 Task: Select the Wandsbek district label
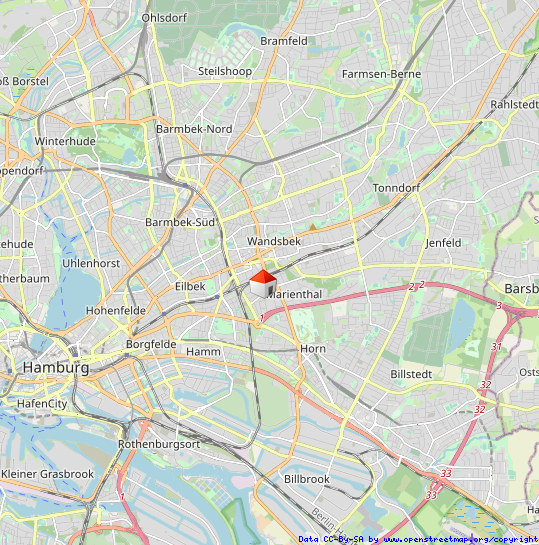274,241
